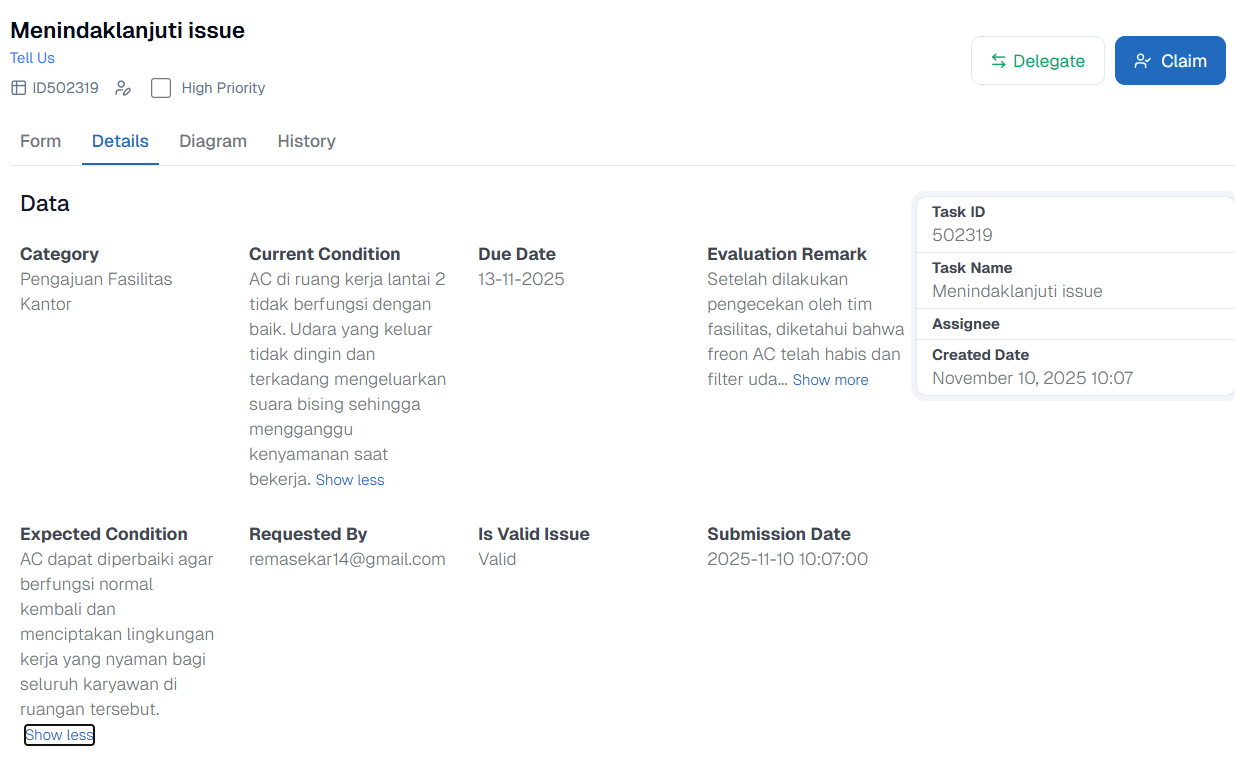Collapse the Current Condition text with Show less
Viewport: 1235px width, 763px height.
350,480
